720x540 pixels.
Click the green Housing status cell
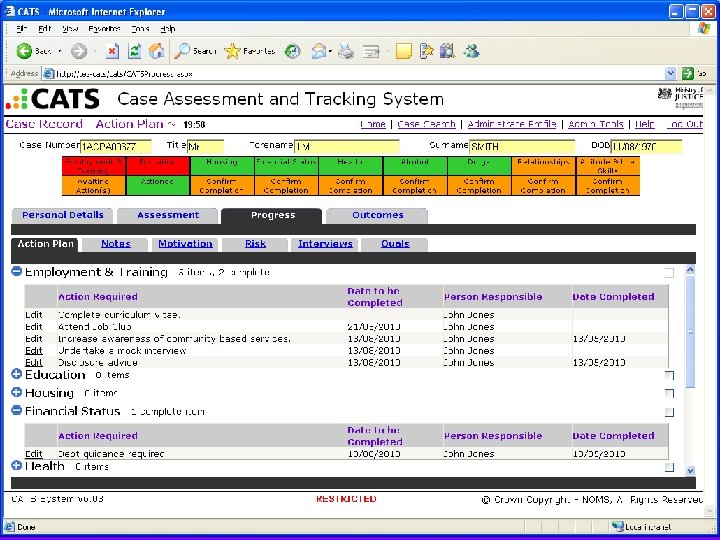(x=222, y=166)
